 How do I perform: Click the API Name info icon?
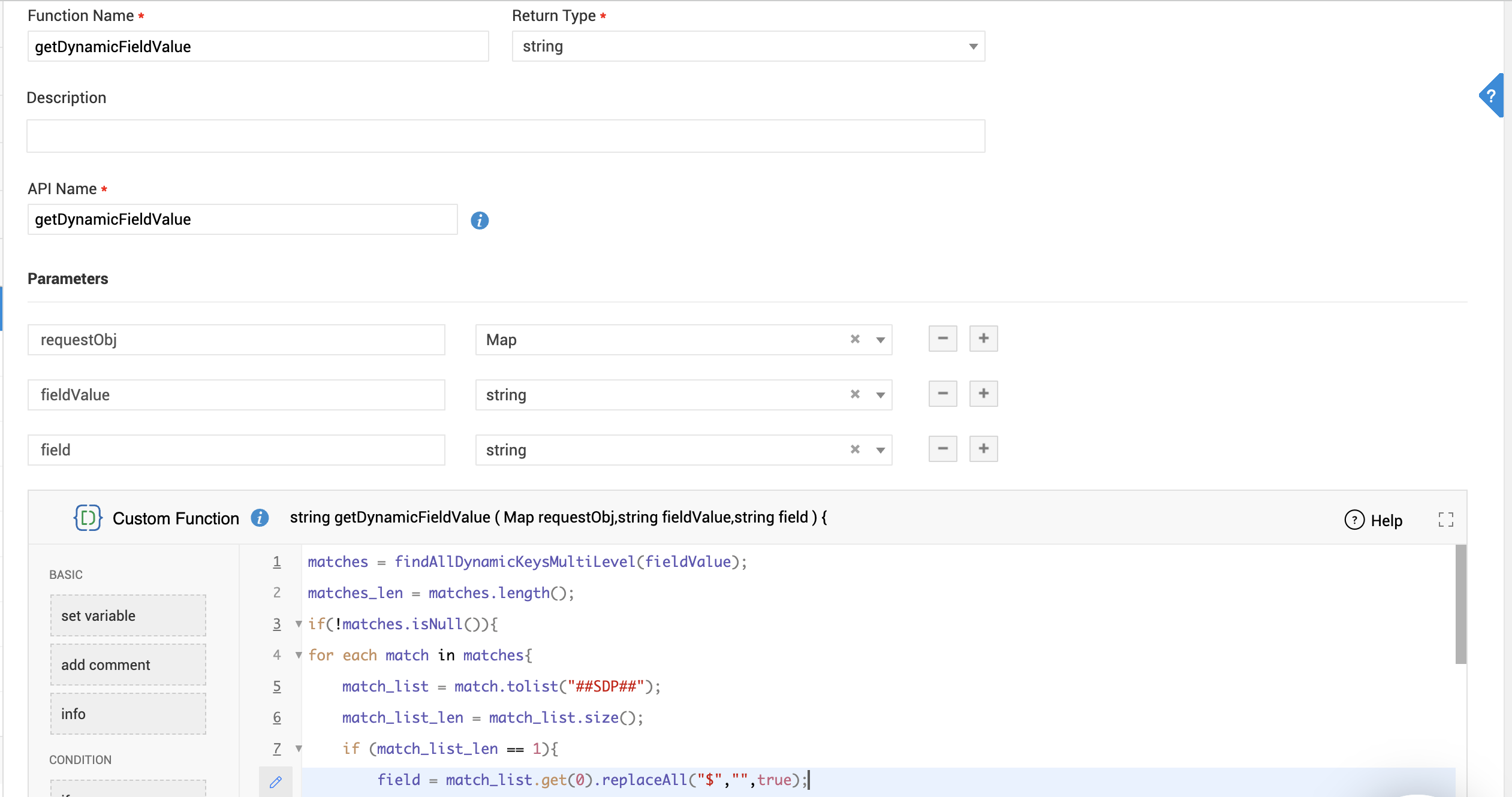point(480,221)
